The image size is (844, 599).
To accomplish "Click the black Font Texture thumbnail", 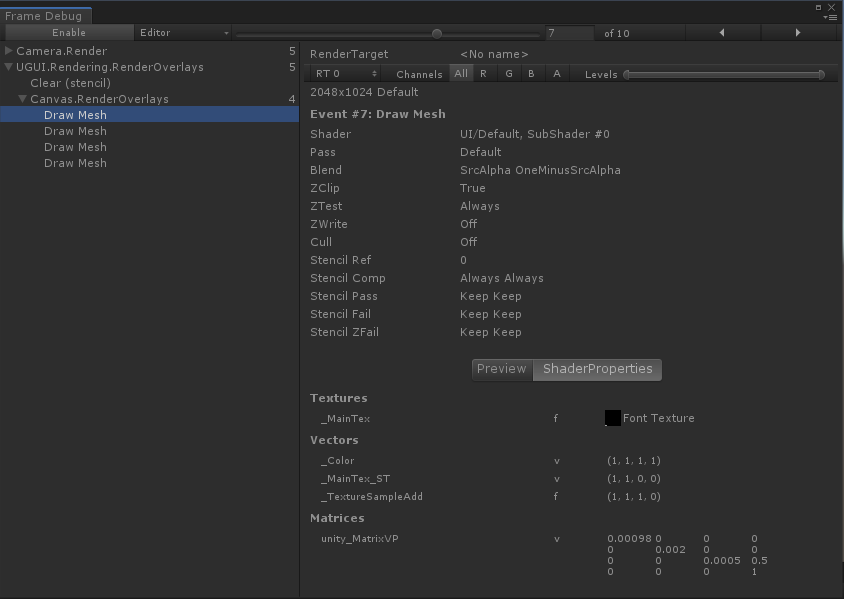I will [612, 418].
